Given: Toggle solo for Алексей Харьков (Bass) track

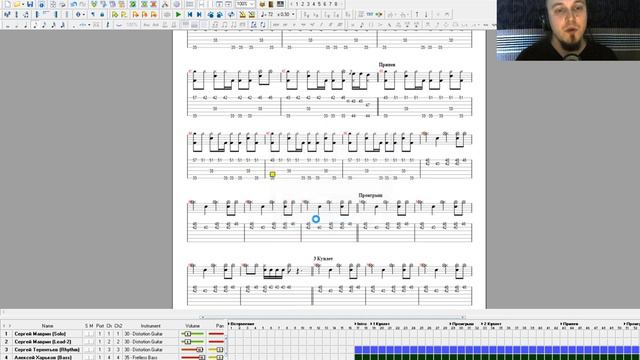Looking at the screenshot, I should (x=87, y=358).
